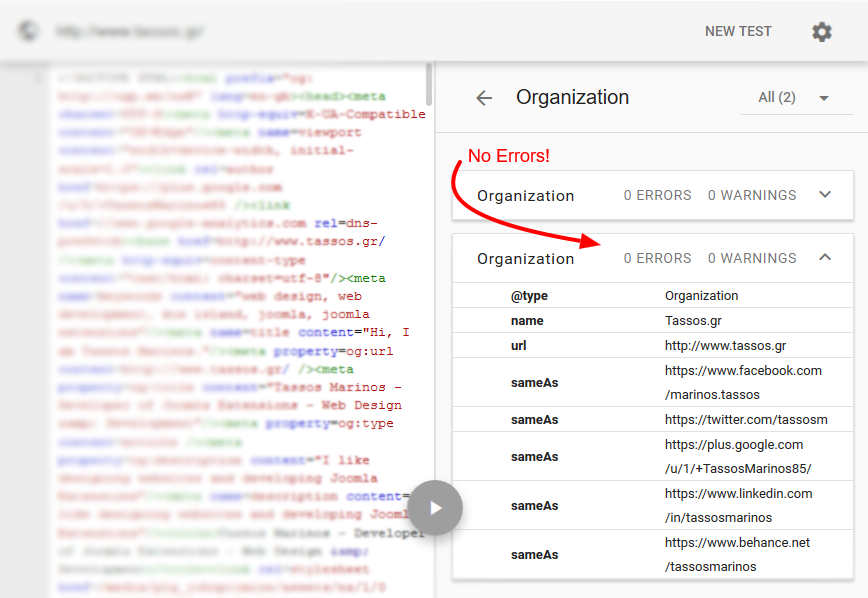Select the url property label
The width and height of the screenshot is (868, 598).
click(518, 346)
